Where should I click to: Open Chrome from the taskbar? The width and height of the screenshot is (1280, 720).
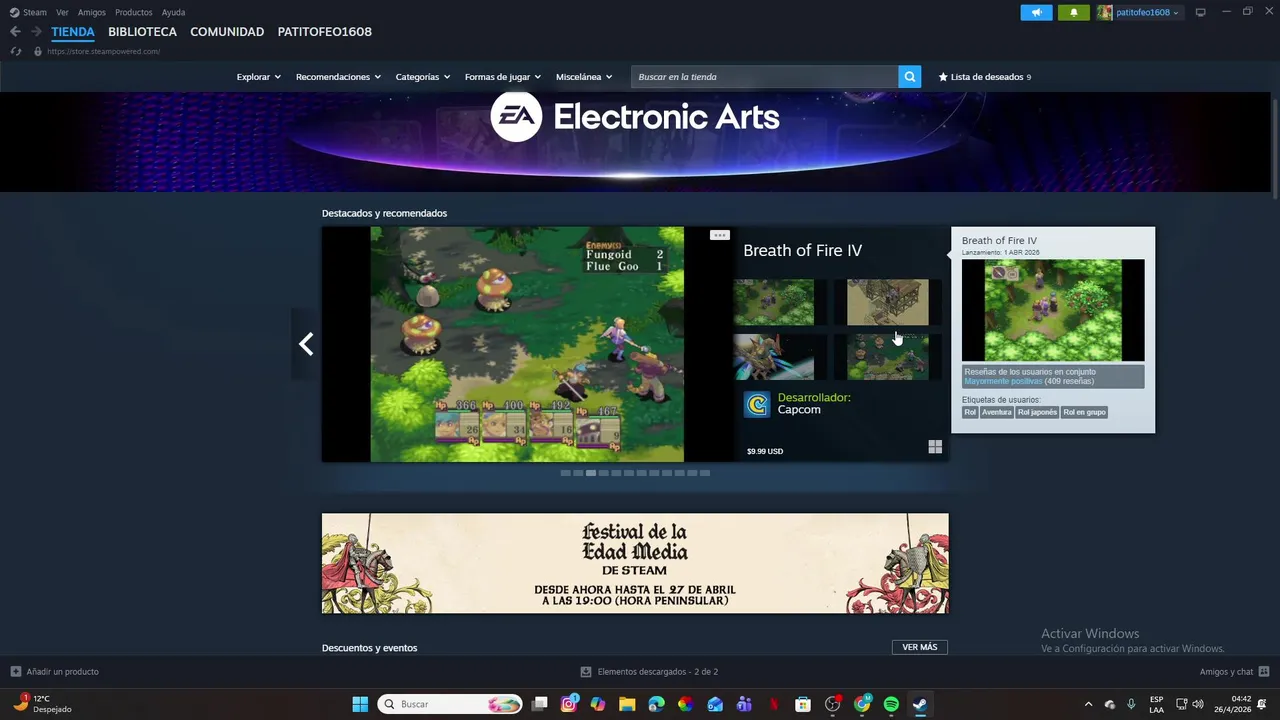coord(862,704)
